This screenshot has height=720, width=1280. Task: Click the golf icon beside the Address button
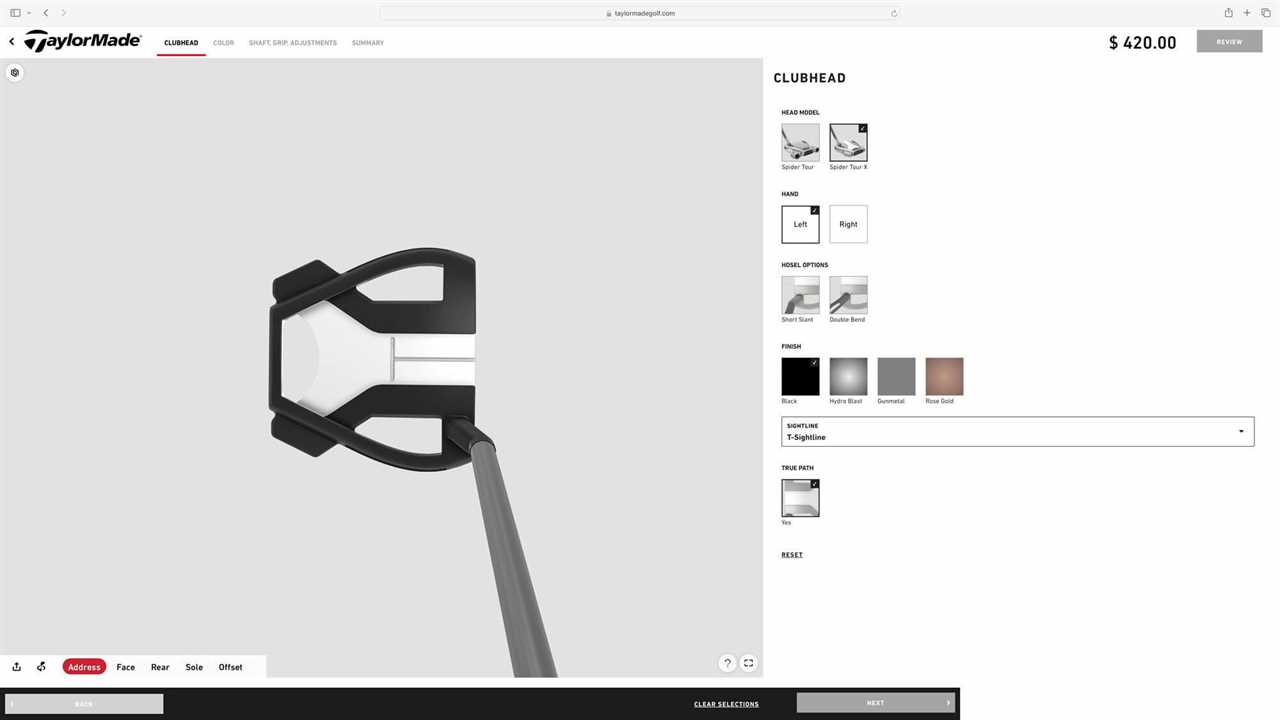41,667
